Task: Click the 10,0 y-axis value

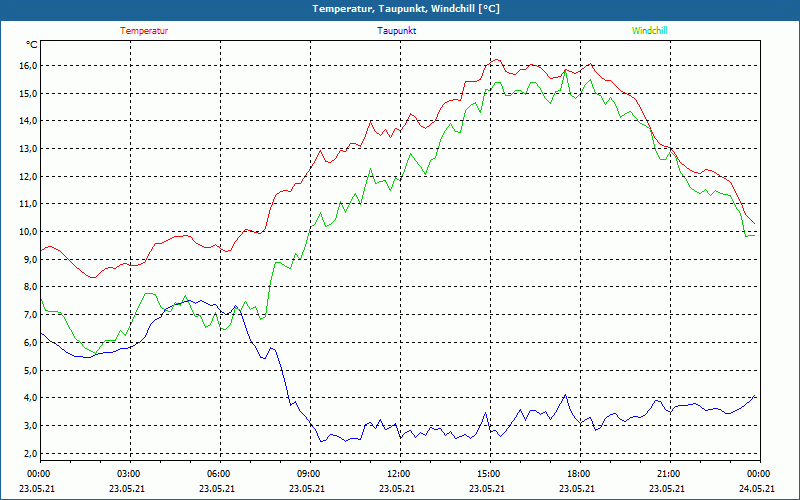Action: tap(29, 232)
